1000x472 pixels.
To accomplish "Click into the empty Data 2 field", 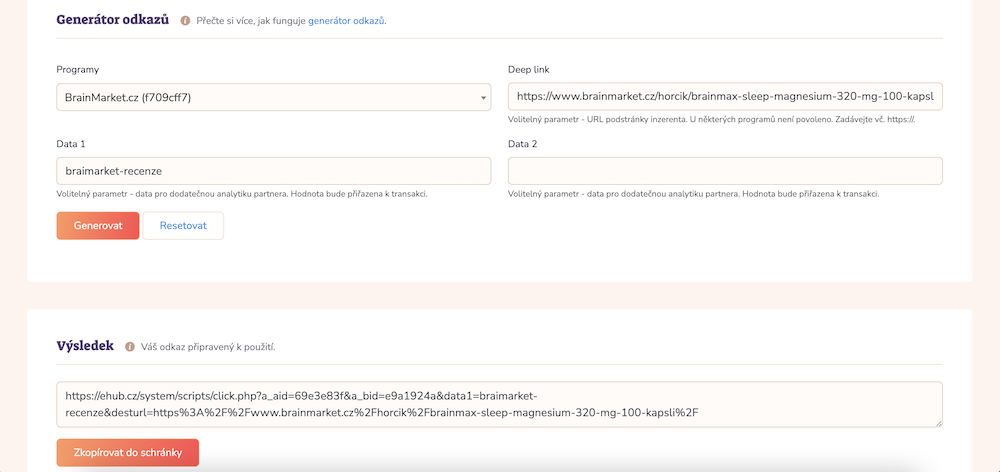I will coord(725,171).
